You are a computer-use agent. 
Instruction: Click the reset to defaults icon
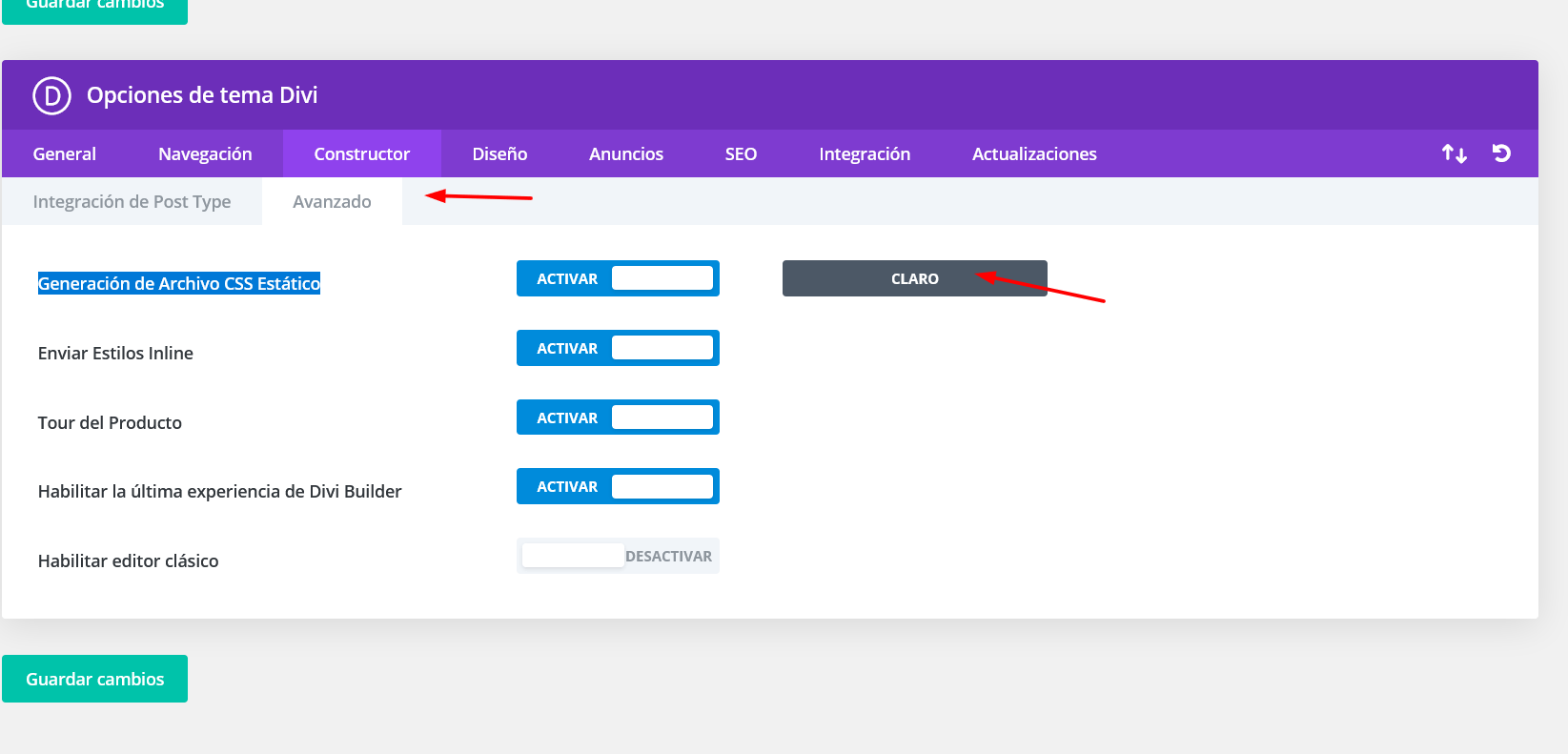pyautogui.click(x=1501, y=153)
